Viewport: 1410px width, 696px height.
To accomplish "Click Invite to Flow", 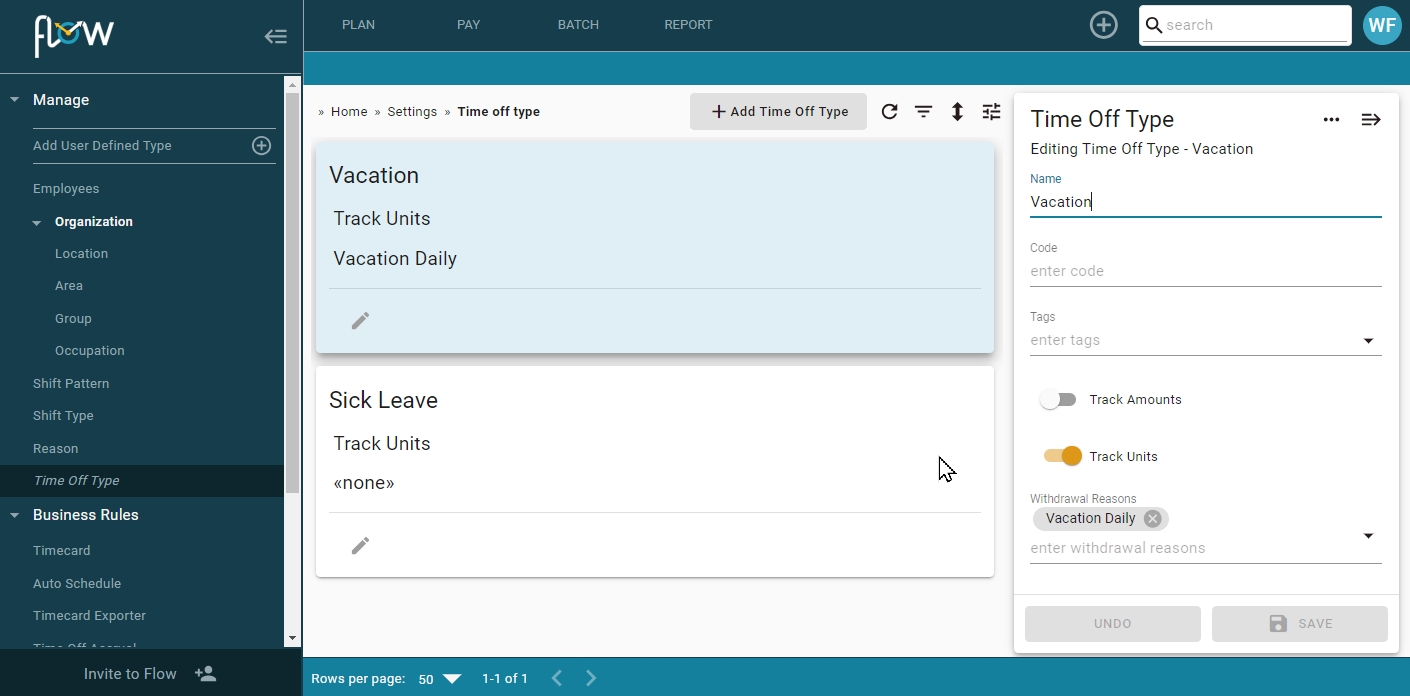I will (x=130, y=674).
